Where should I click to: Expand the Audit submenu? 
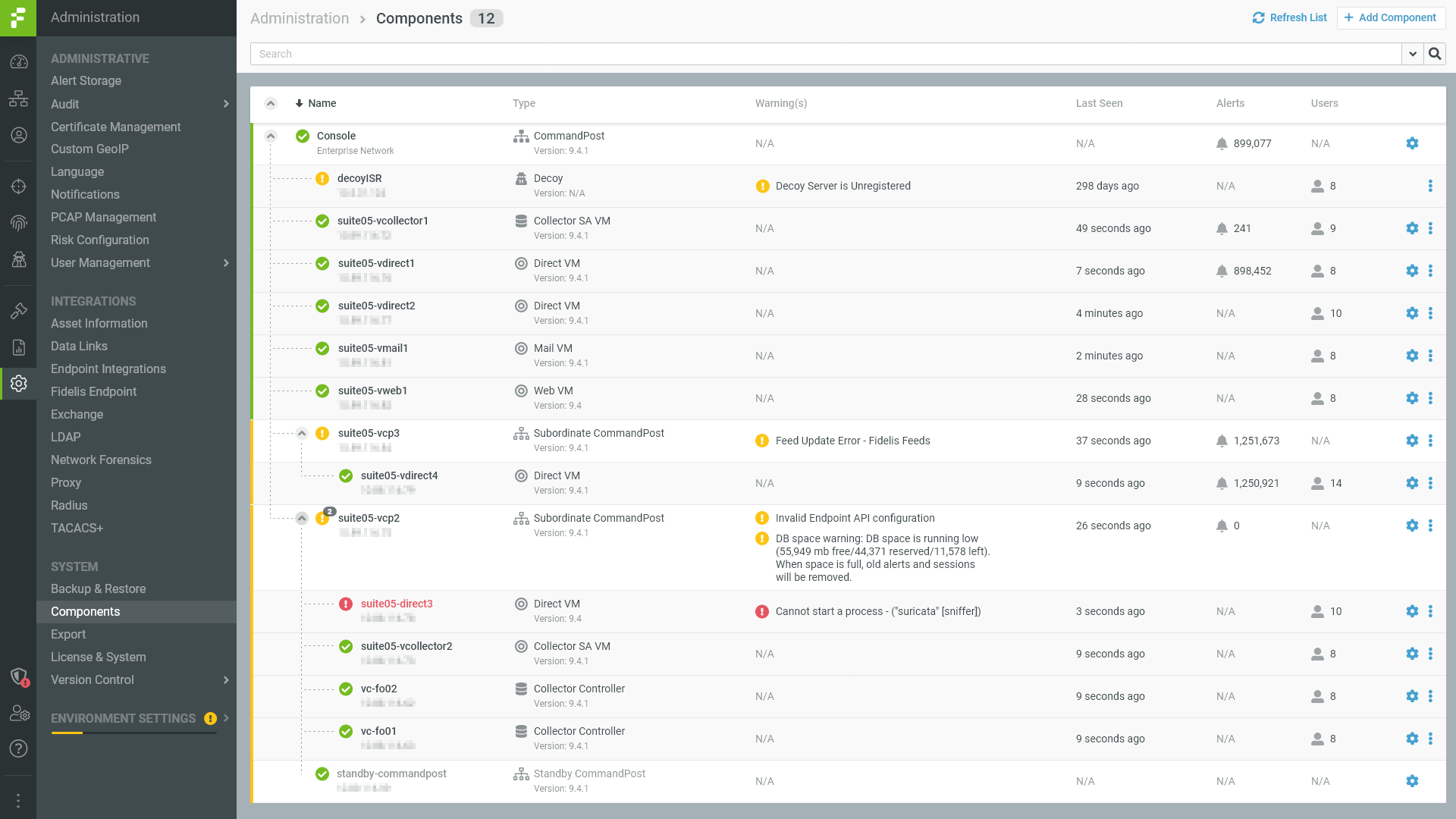226,104
